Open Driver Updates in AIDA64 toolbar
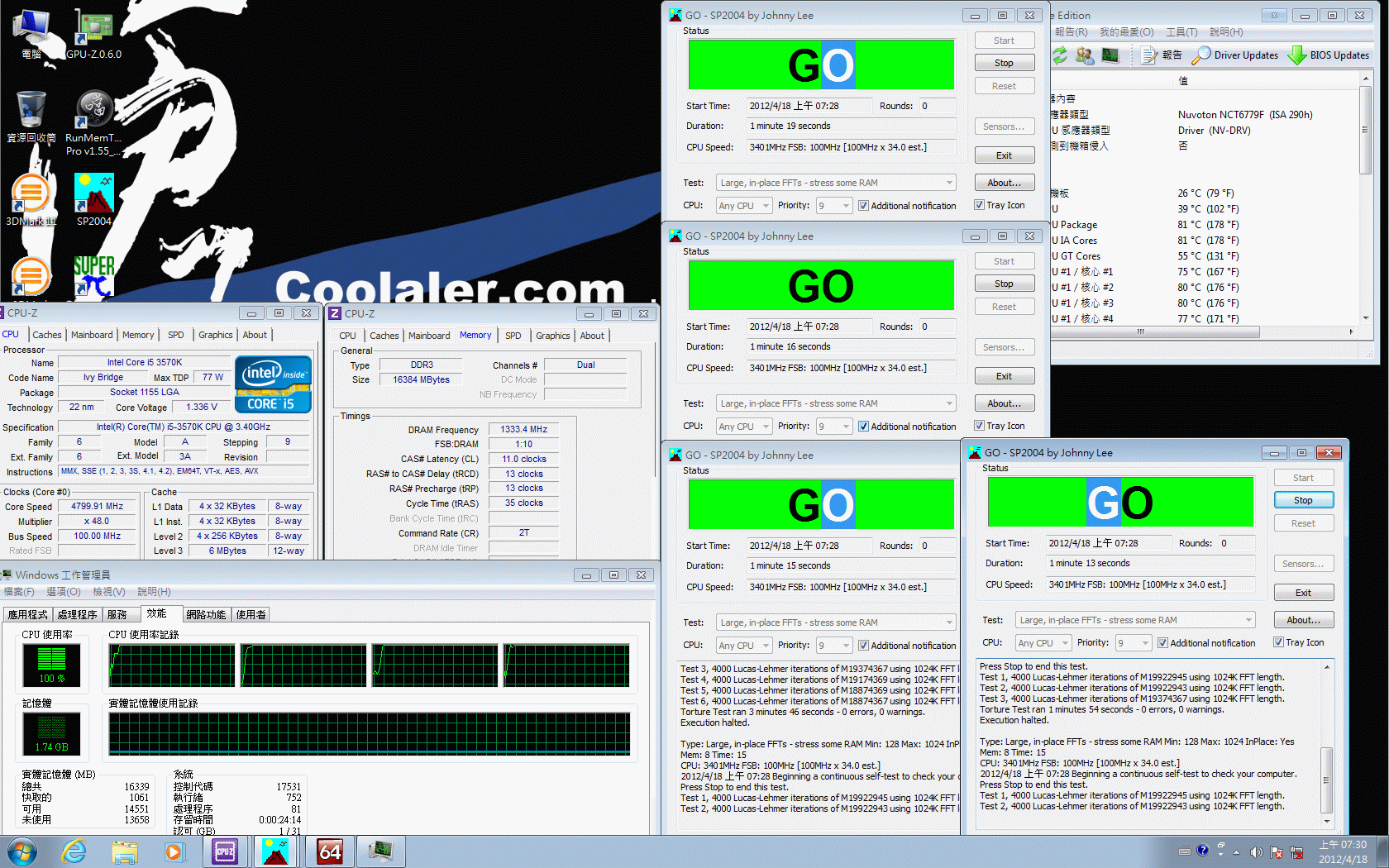Viewport: 1389px width, 868px height. click(1234, 55)
